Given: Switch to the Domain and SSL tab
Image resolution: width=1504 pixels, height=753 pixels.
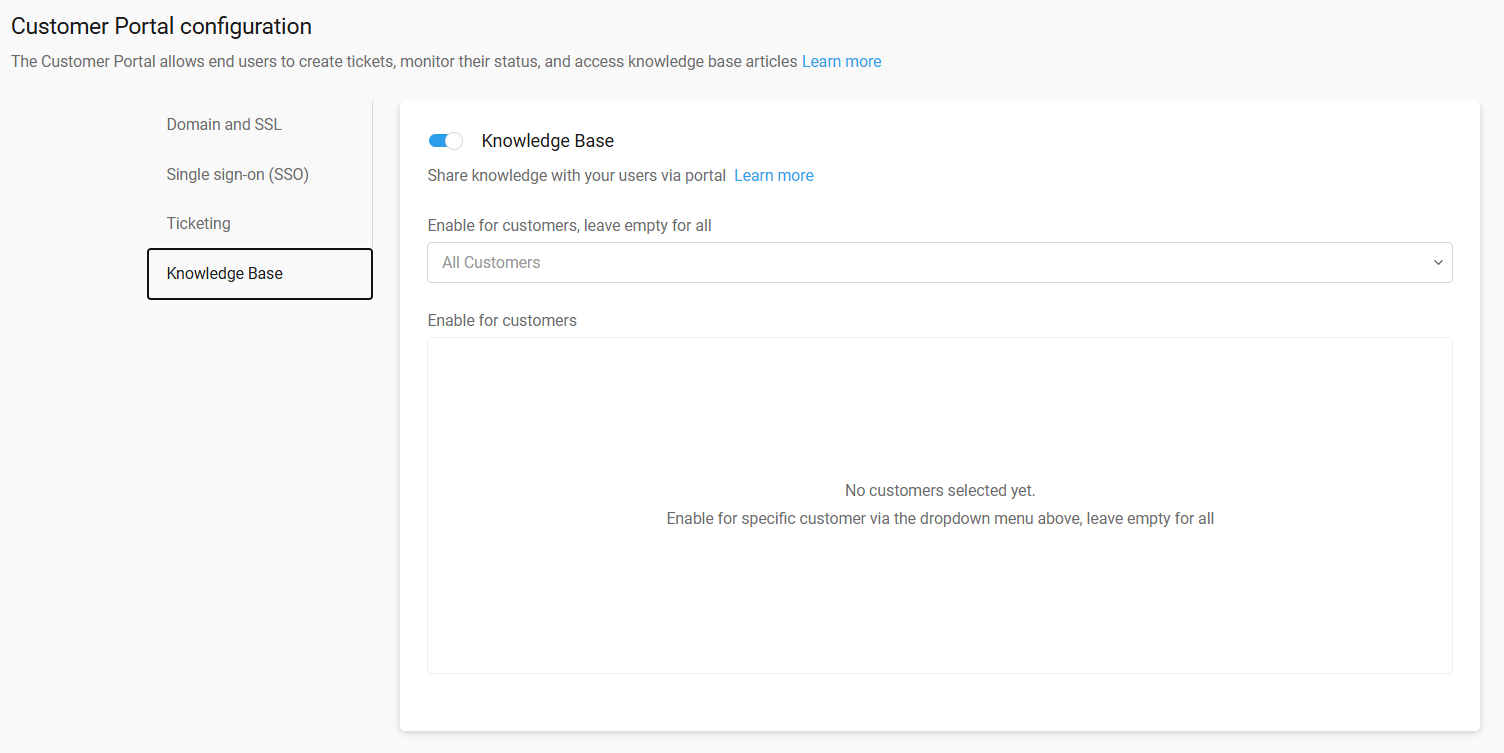Looking at the screenshot, I should tap(224, 124).
